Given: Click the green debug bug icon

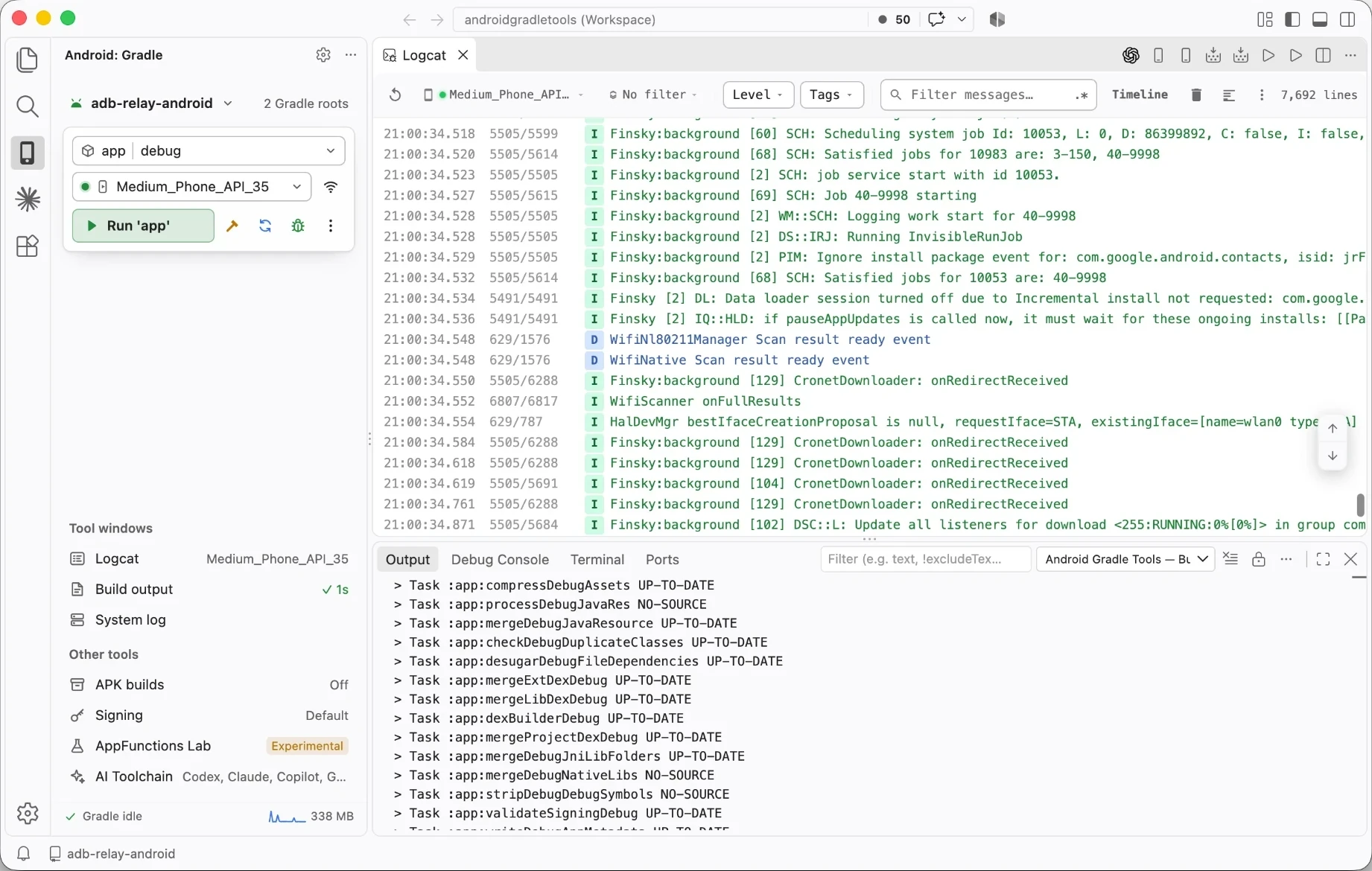Looking at the screenshot, I should click(298, 226).
